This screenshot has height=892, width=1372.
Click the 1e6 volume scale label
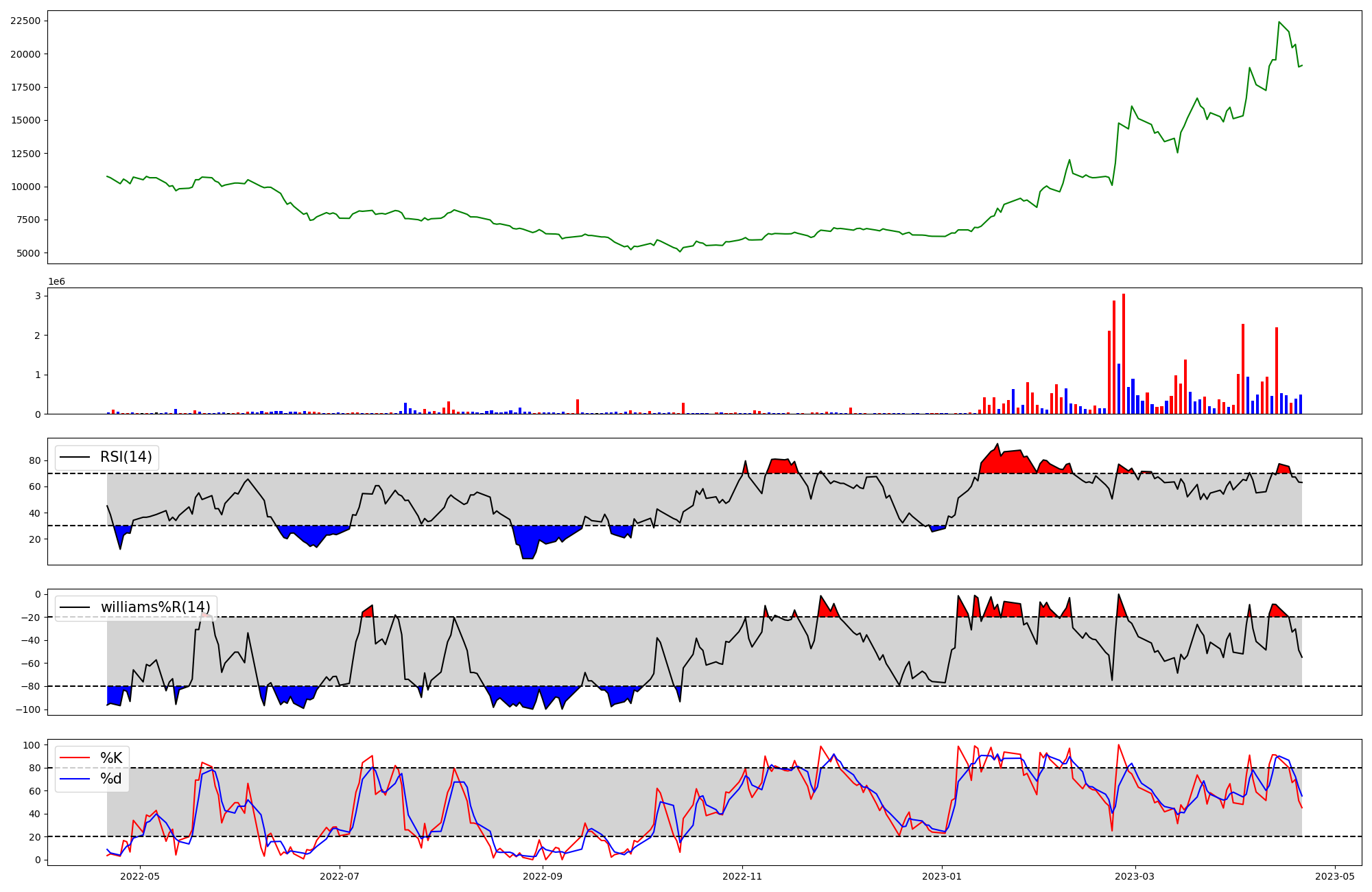tap(56, 282)
